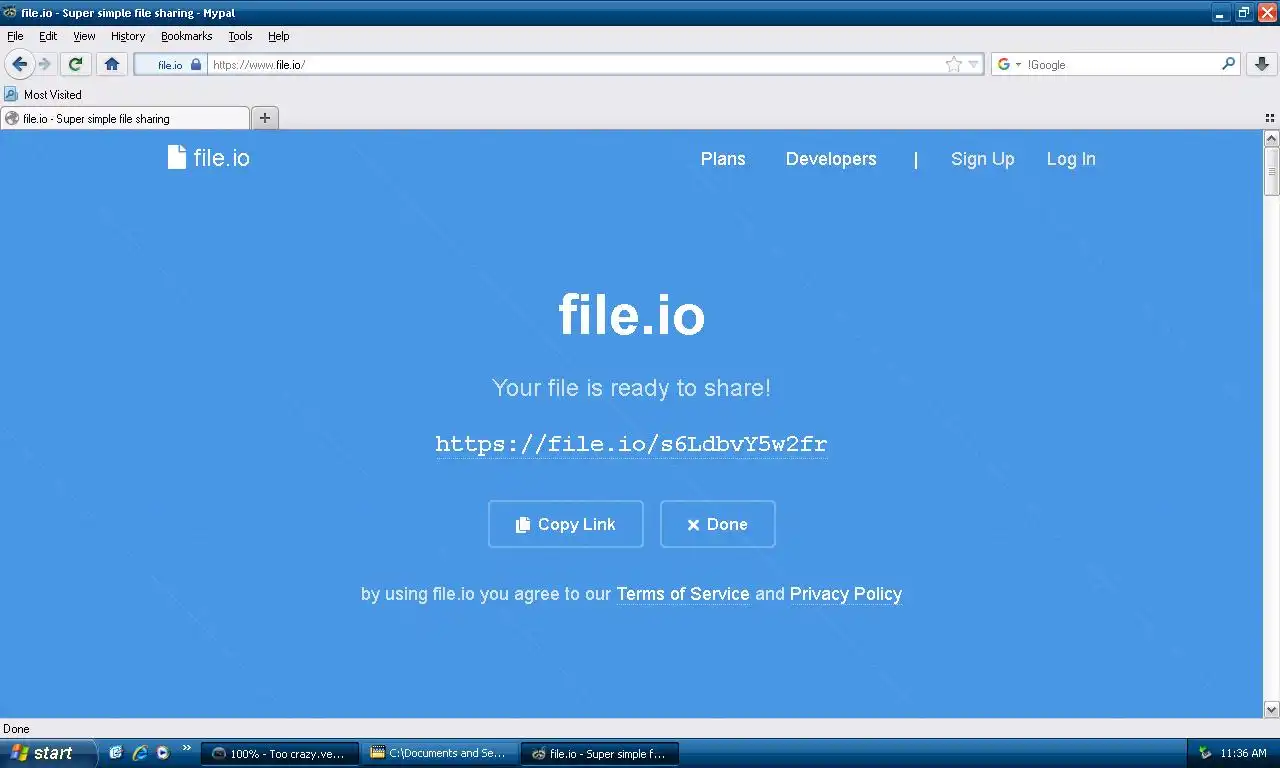Click the vertical scrollbar thumb

click(x=1271, y=171)
